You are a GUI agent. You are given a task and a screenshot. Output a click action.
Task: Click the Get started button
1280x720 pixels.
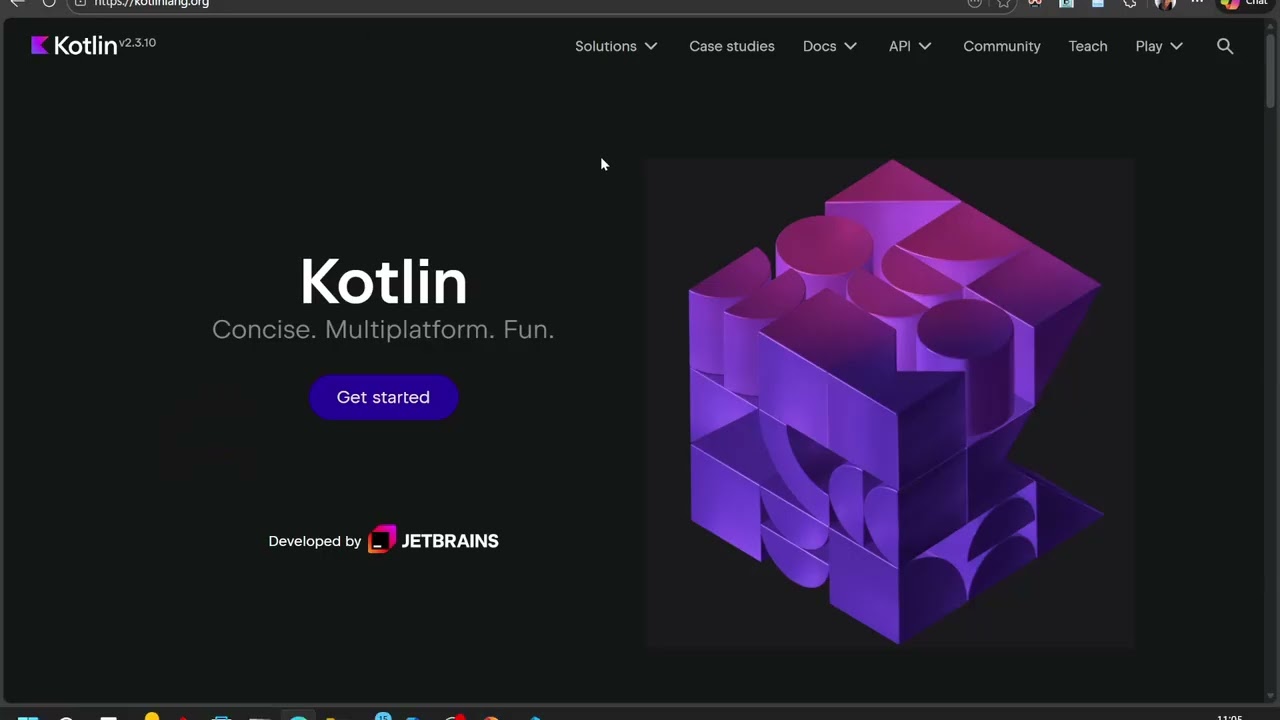(x=383, y=397)
